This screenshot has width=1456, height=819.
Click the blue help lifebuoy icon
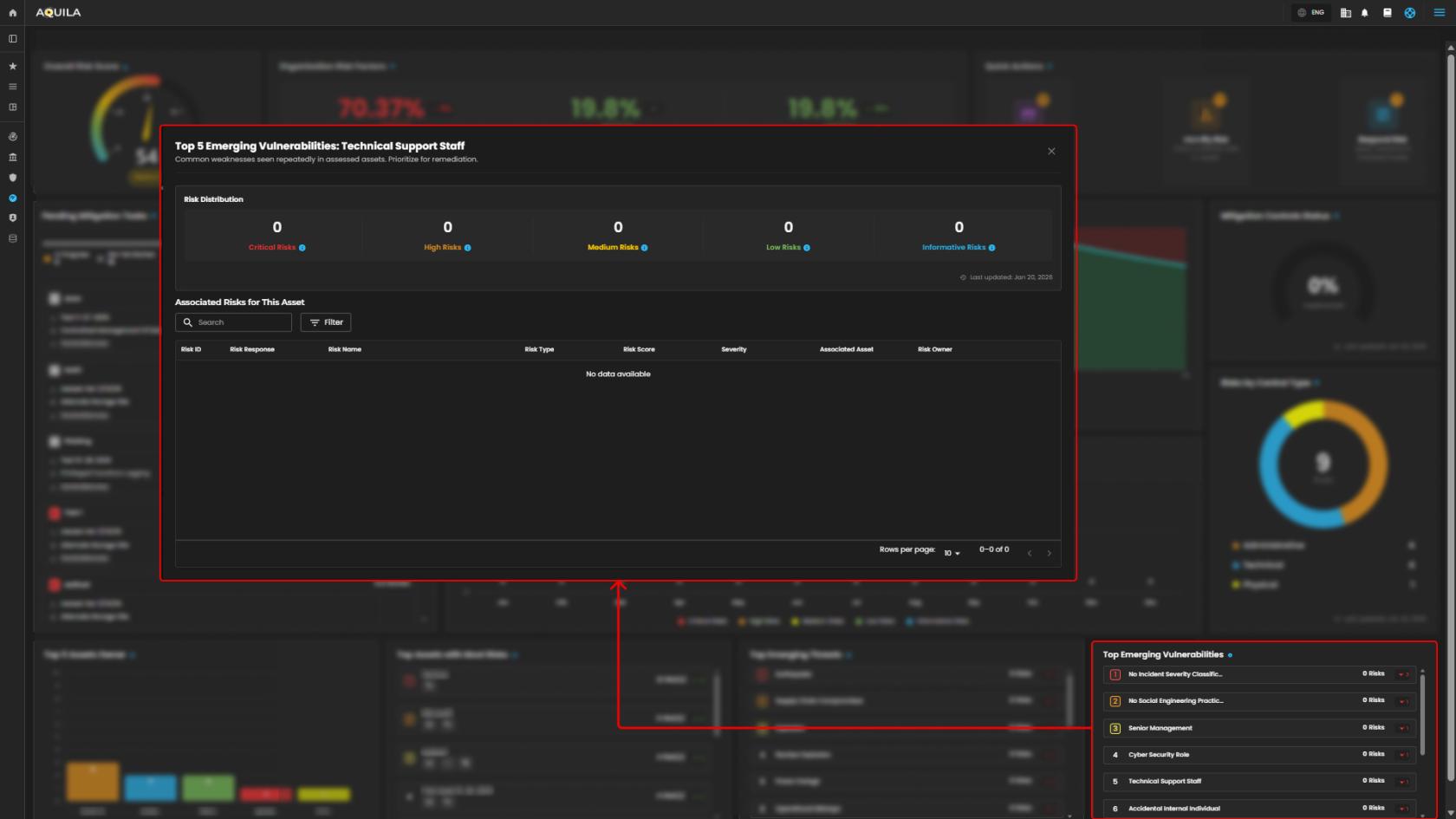pos(1410,13)
